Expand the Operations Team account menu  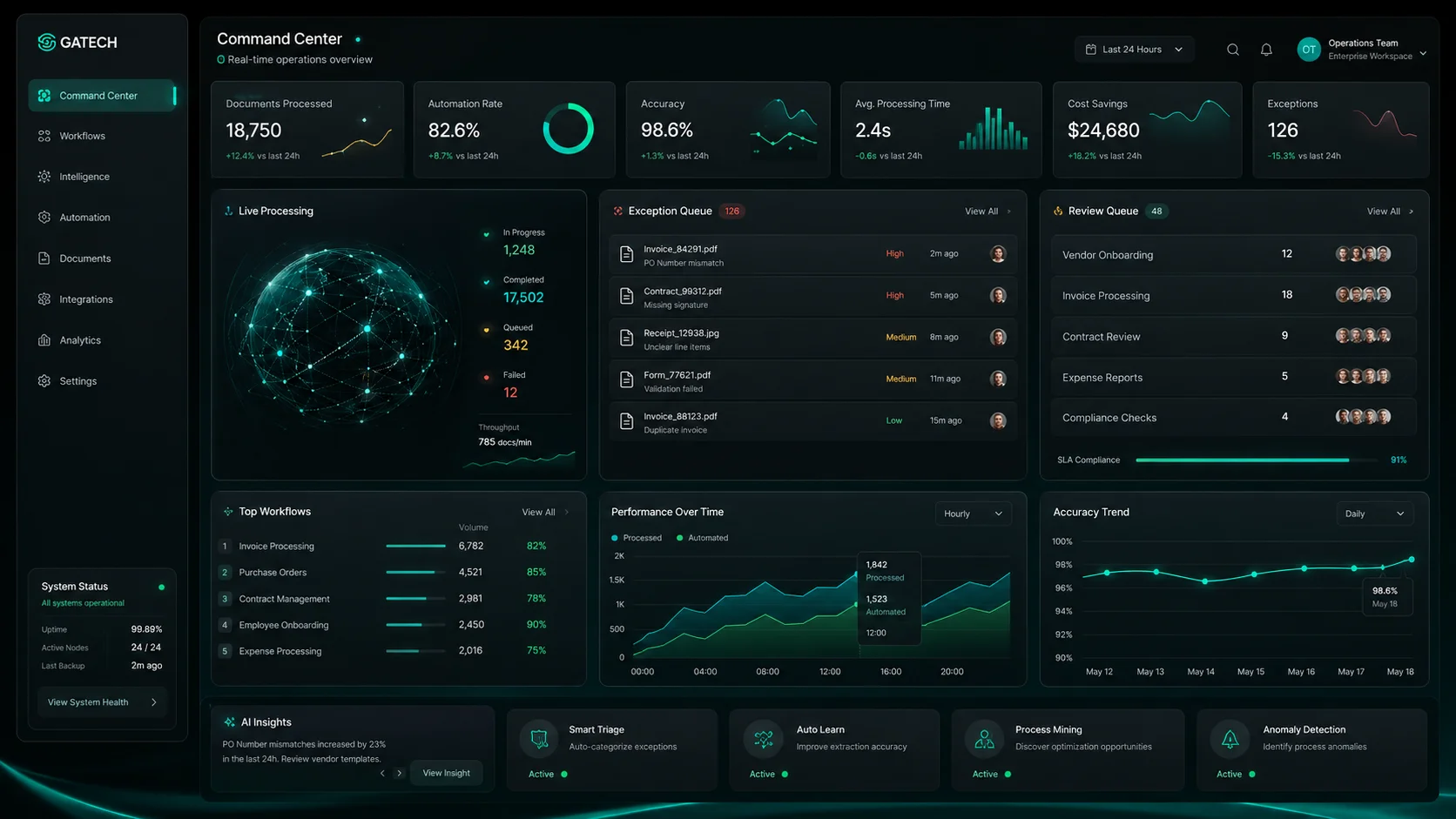(x=1423, y=53)
